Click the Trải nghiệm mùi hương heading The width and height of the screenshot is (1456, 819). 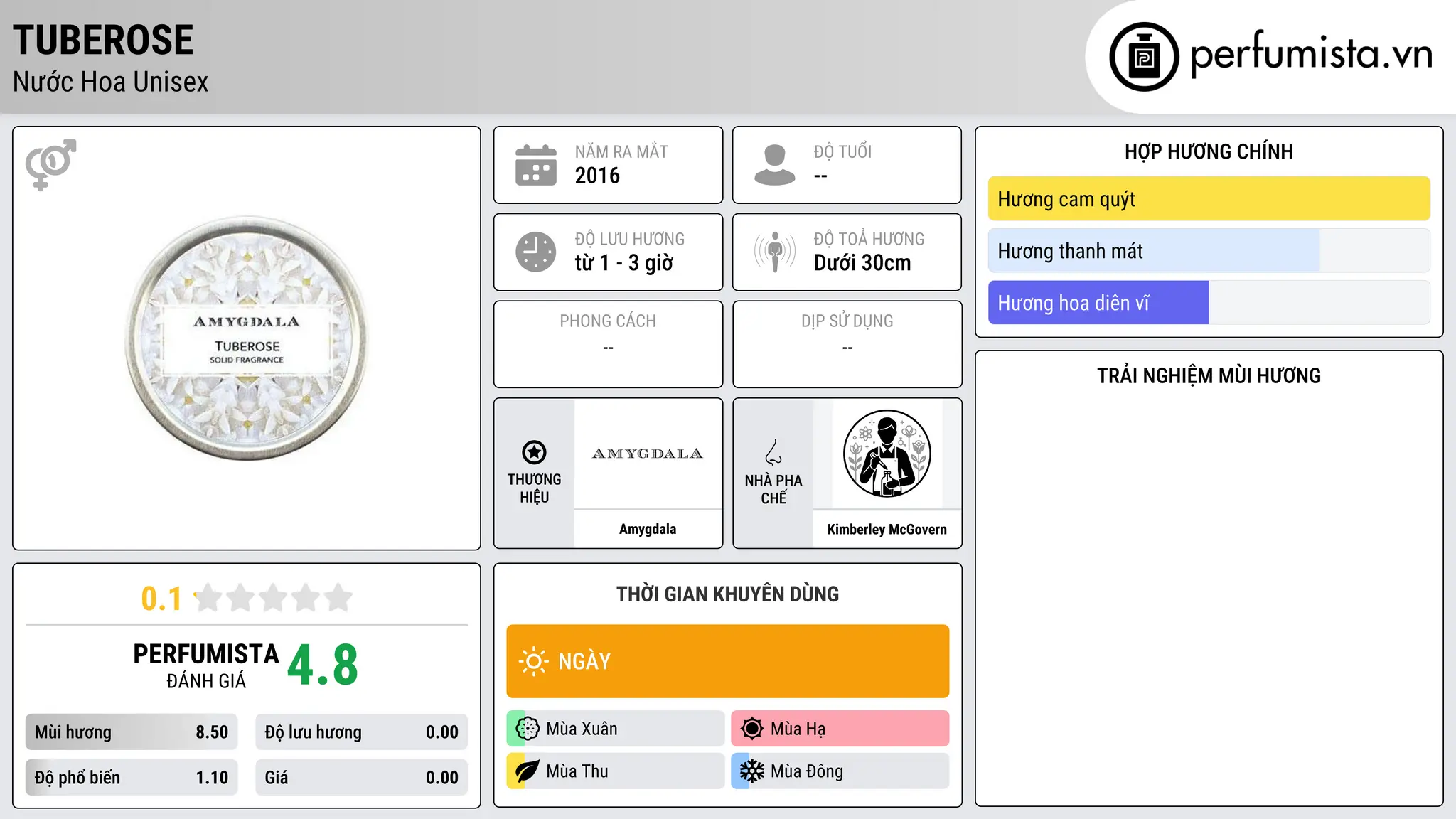[1209, 375]
